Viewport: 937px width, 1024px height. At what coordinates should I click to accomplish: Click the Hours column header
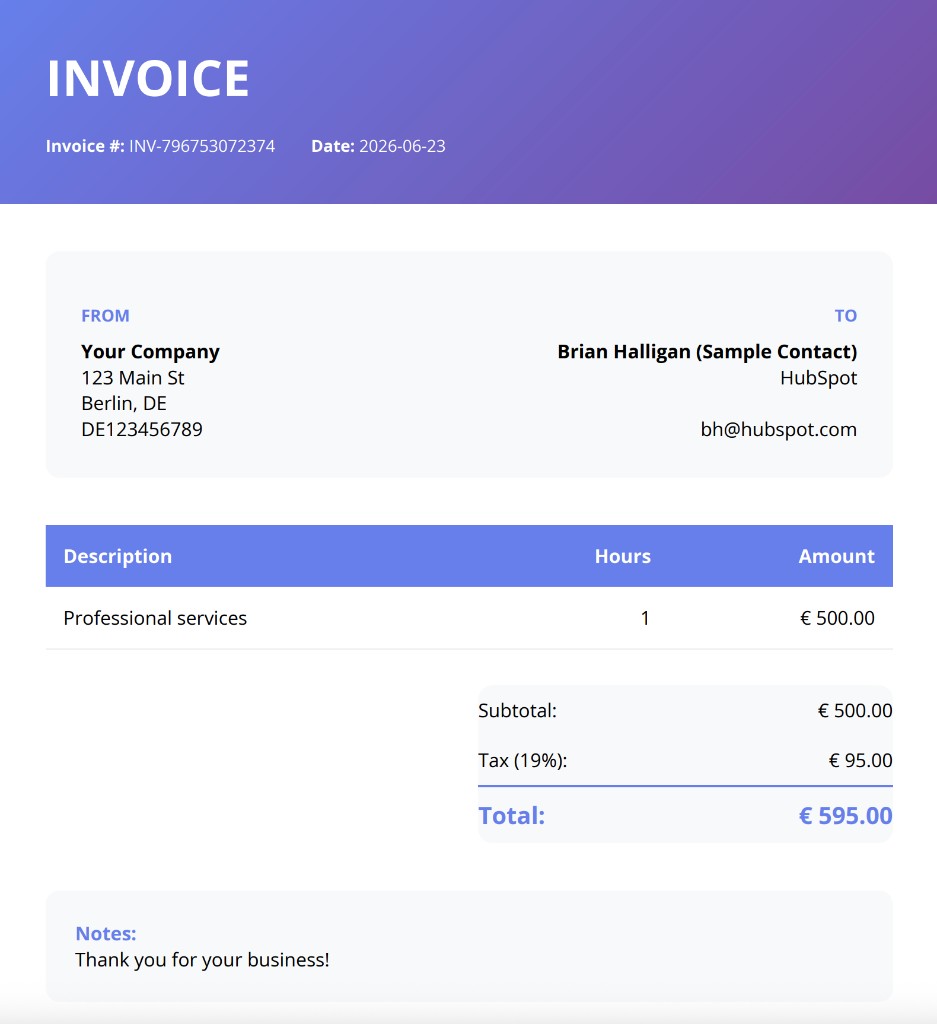[x=623, y=556]
